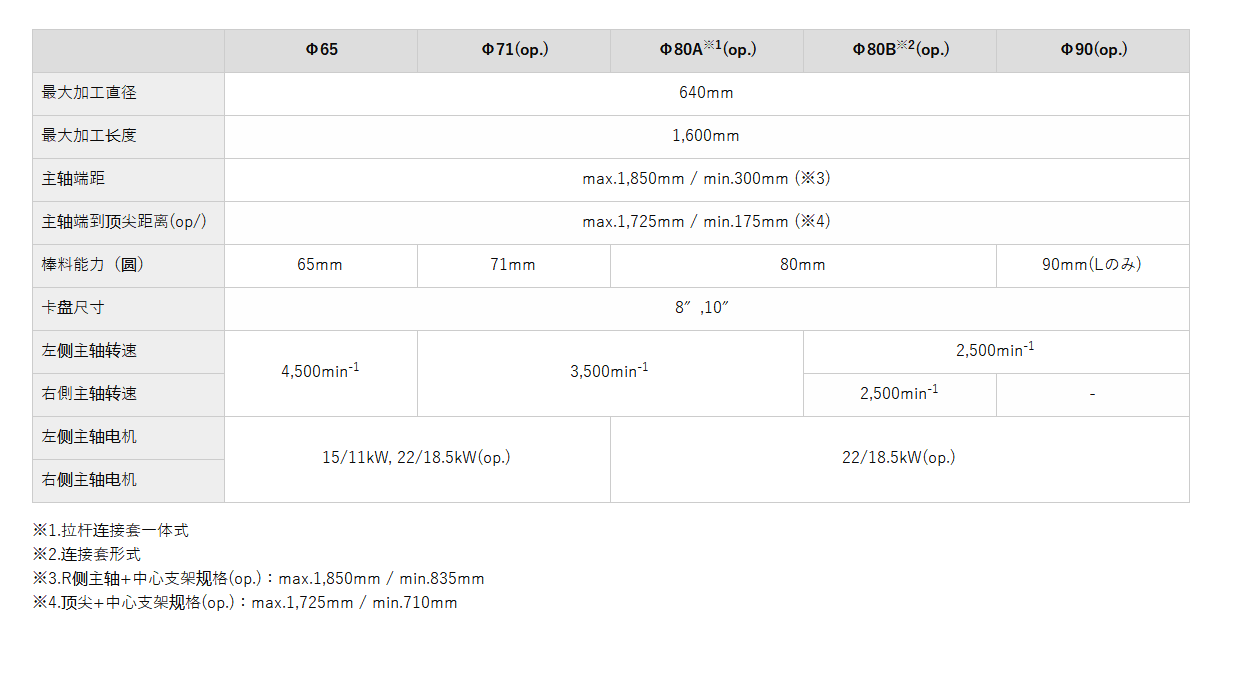Click the 卡盘尺寸 row label
The image size is (1241, 681).
coord(73,308)
